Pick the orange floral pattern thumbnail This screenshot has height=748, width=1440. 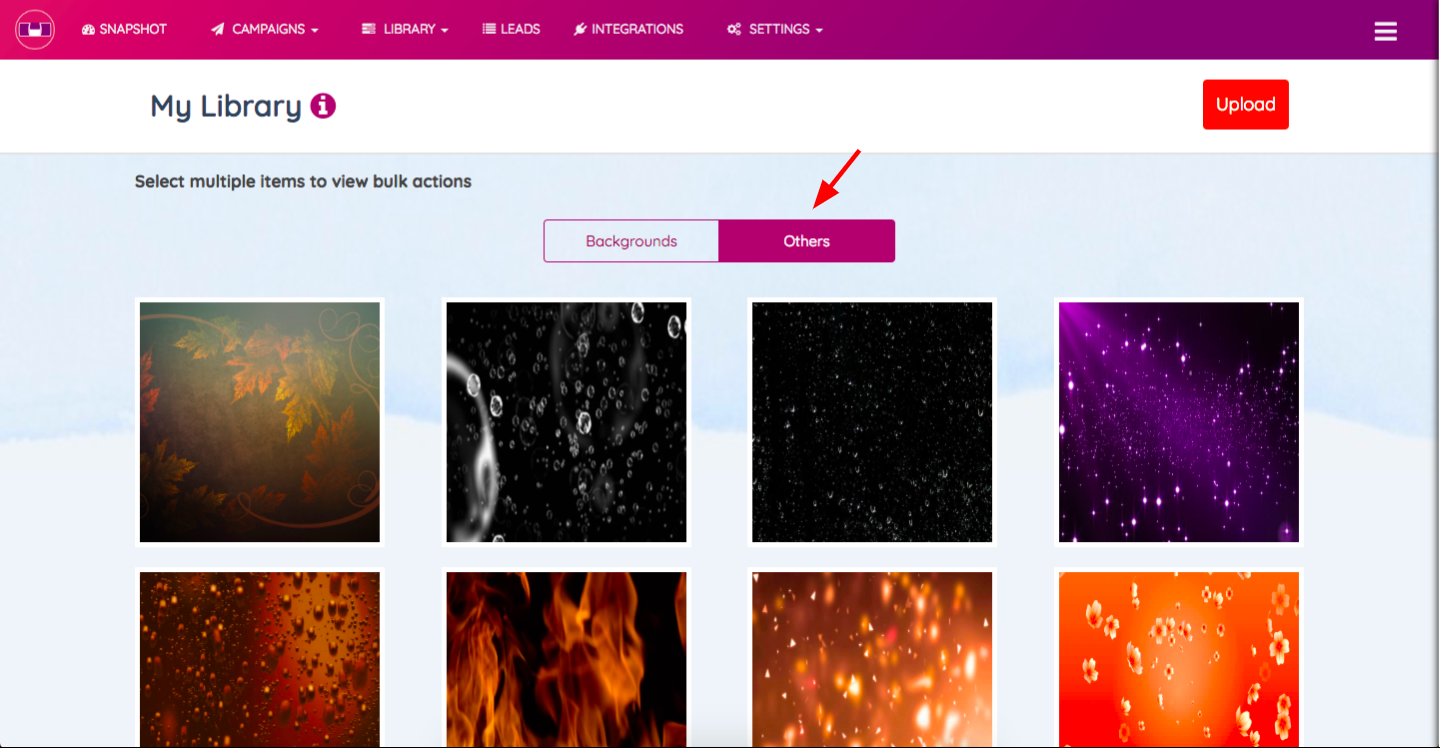[1179, 659]
